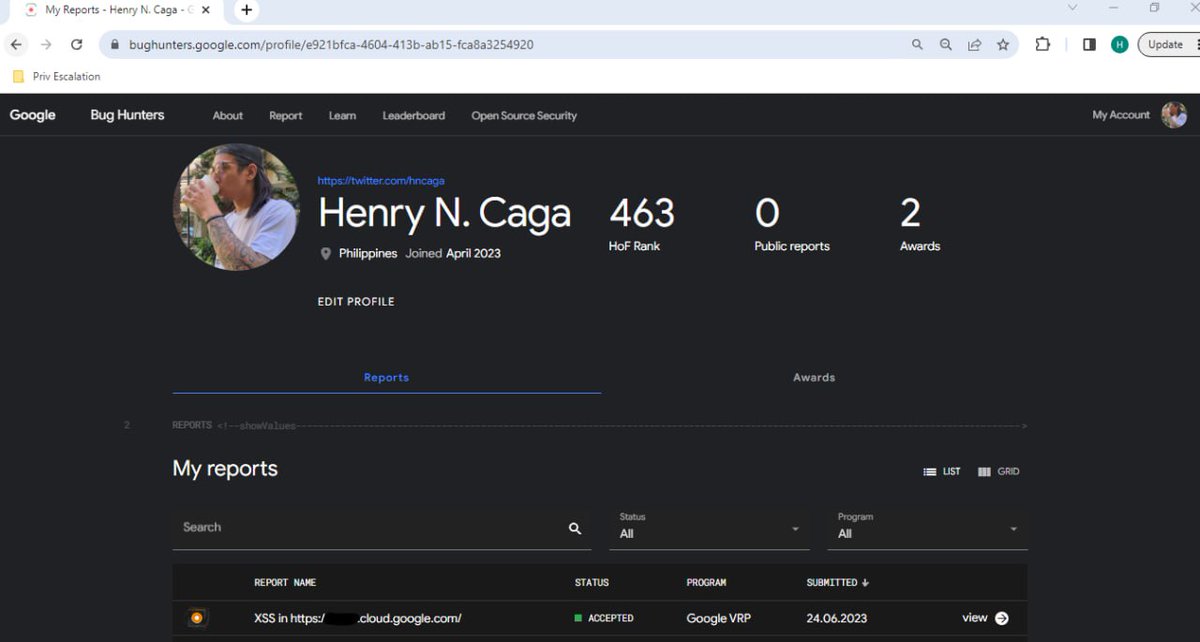Toggle the browser side panel icon
Viewport: 1200px width, 642px height.
coord(1089,45)
